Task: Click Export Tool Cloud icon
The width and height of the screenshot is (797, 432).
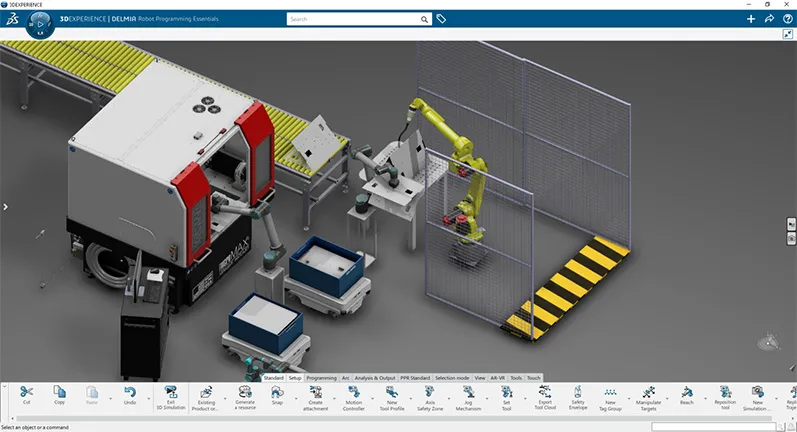Action: (x=545, y=391)
